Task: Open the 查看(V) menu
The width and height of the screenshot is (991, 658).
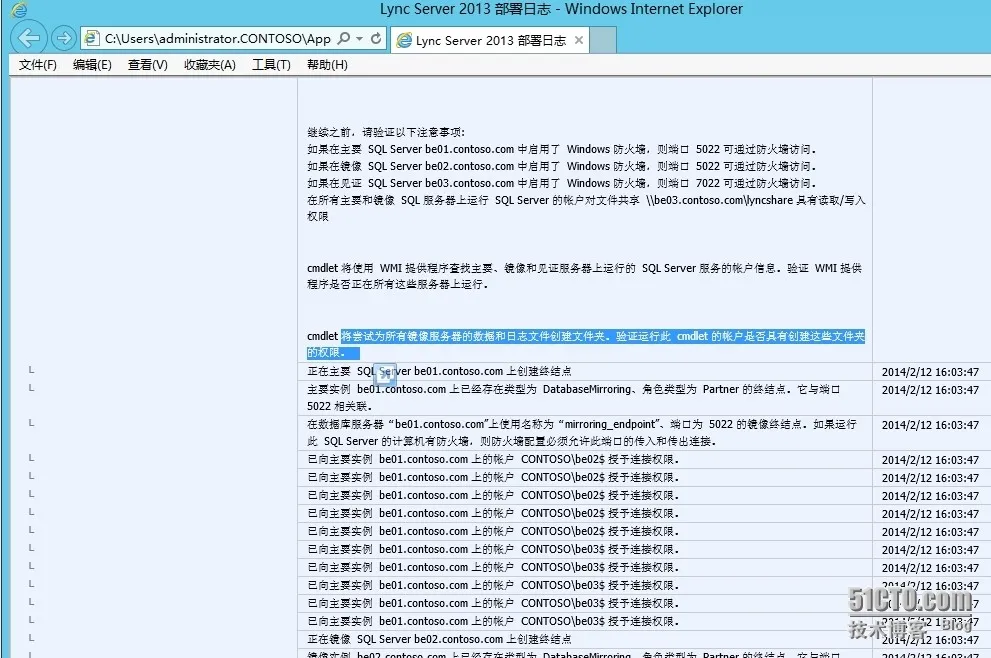Action: (x=147, y=64)
